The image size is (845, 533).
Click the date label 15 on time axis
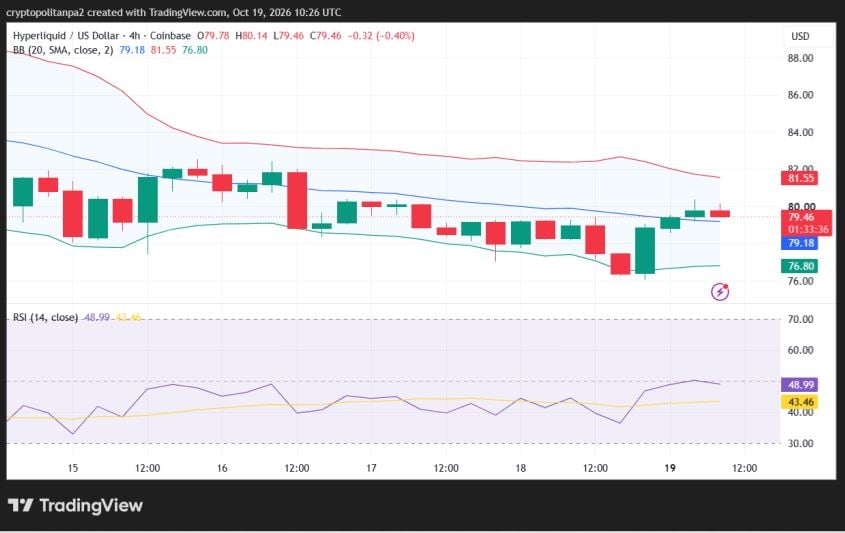click(x=73, y=468)
